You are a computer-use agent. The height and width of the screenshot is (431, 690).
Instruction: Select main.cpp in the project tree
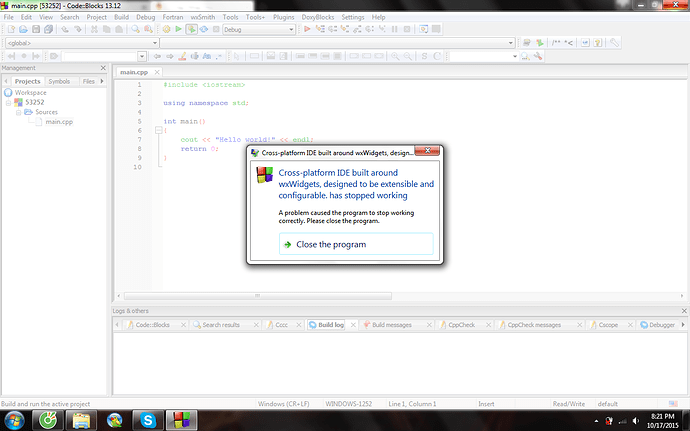coord(59,122)
